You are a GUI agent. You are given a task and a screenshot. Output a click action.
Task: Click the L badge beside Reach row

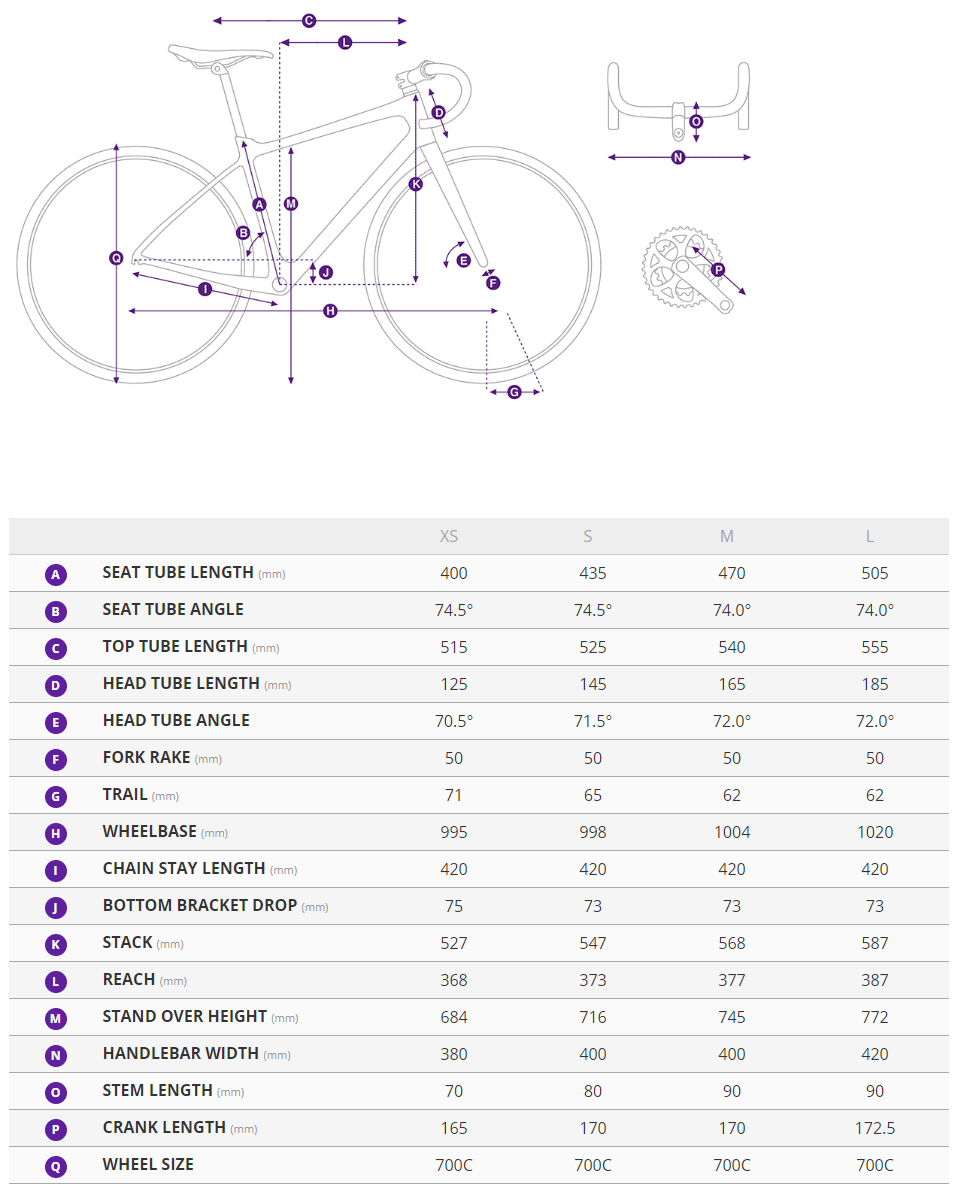[56, 981]
